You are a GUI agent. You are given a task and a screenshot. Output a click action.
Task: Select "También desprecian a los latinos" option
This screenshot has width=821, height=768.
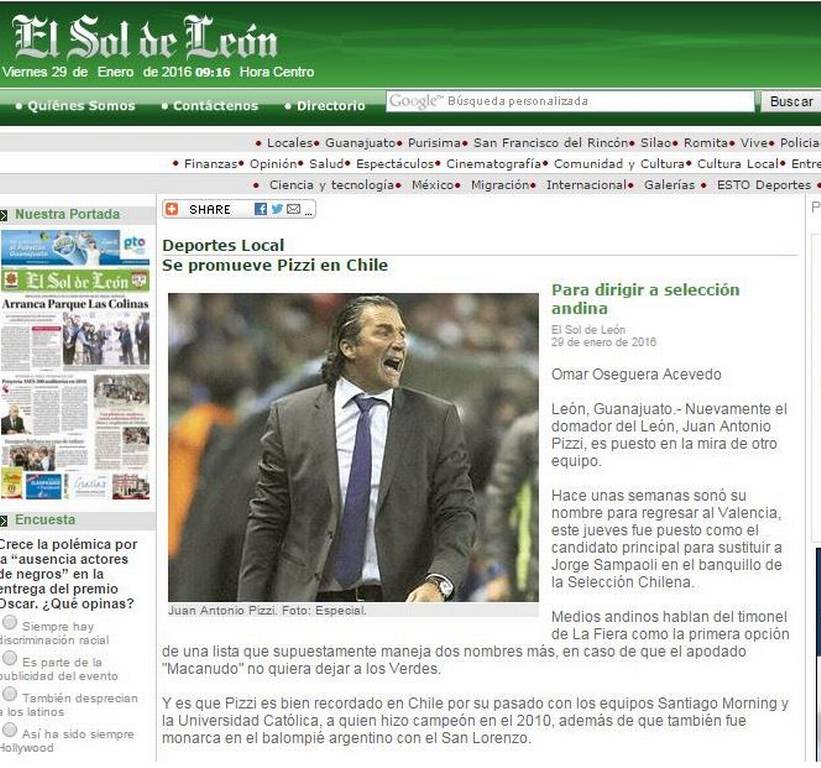[x=9, y=694]
